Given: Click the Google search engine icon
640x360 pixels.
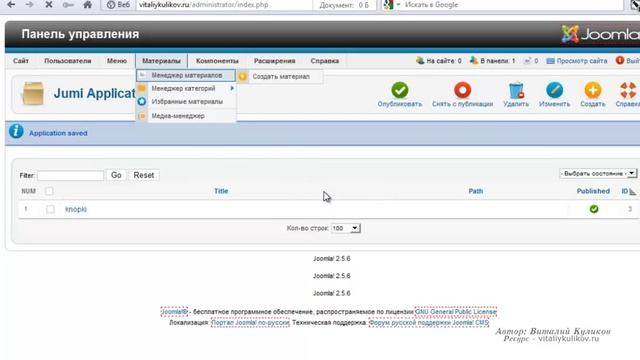Looking at the screenshot, I should 388,5.
